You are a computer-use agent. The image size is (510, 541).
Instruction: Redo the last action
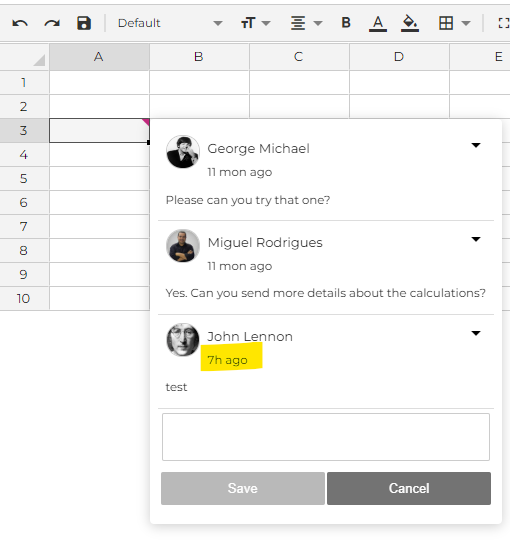coord(52,23)
